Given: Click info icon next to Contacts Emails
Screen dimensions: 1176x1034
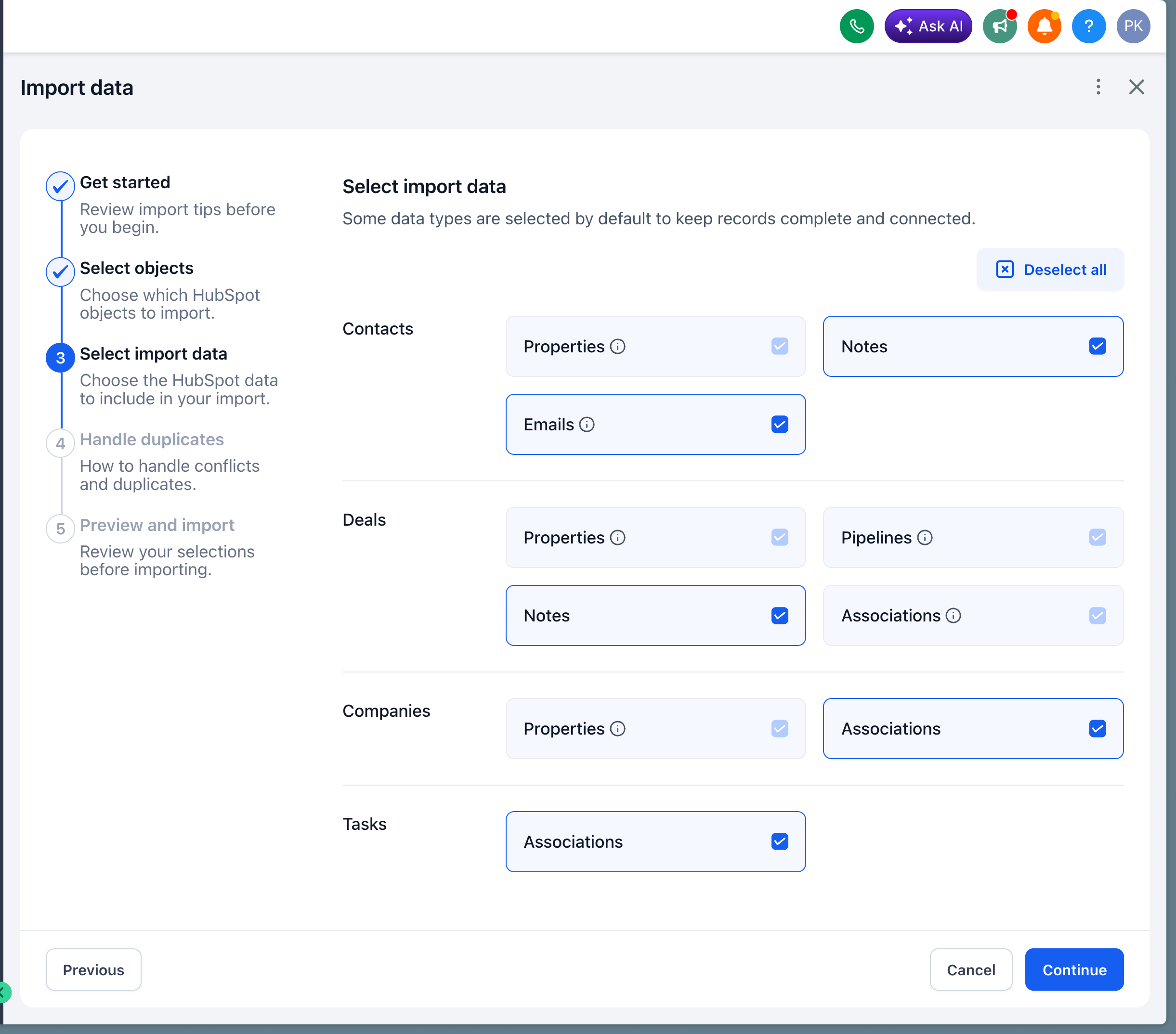Looking at the screenshot, I should click(586, 425).
